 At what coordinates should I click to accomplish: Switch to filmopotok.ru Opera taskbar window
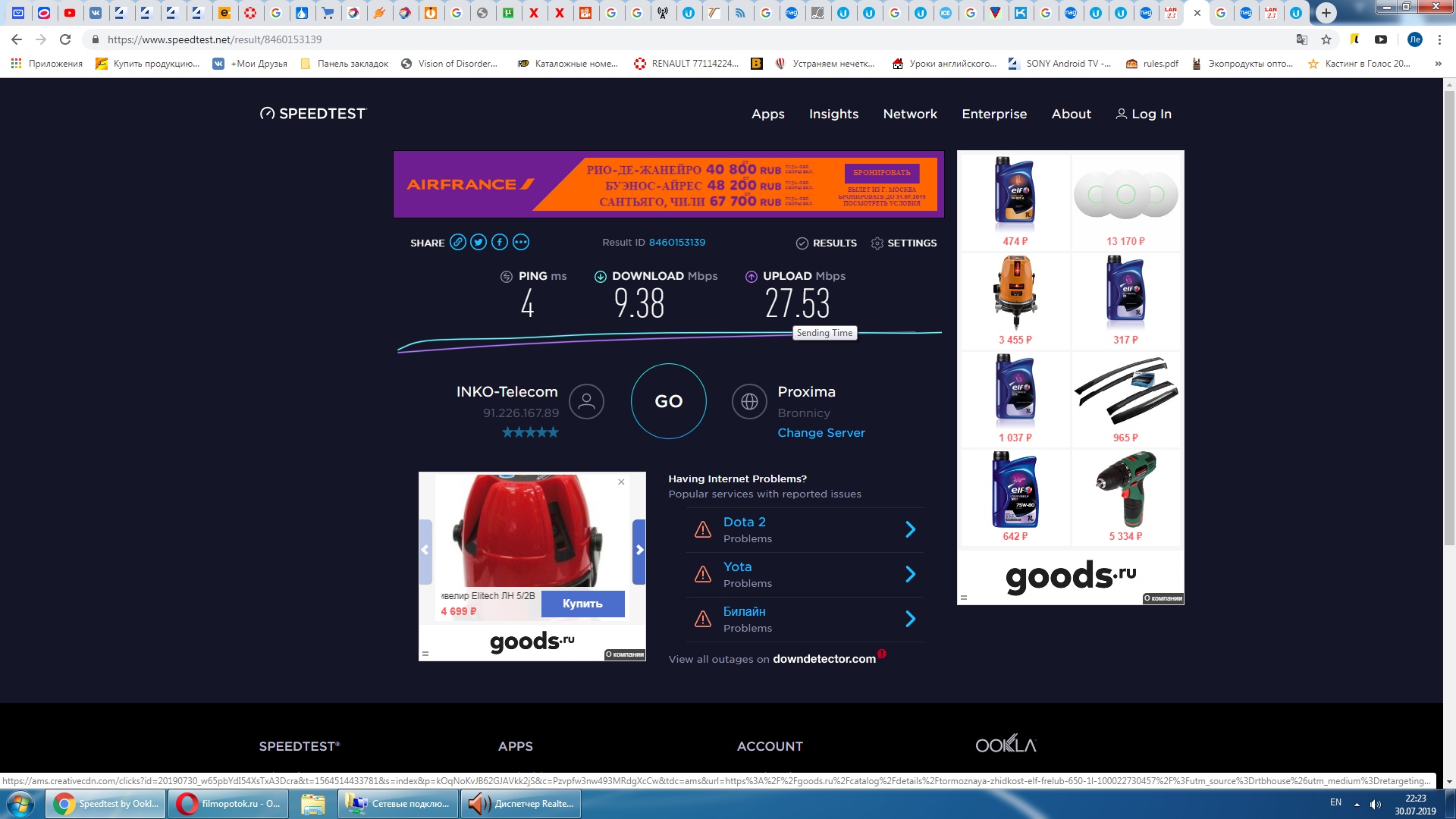229,804
